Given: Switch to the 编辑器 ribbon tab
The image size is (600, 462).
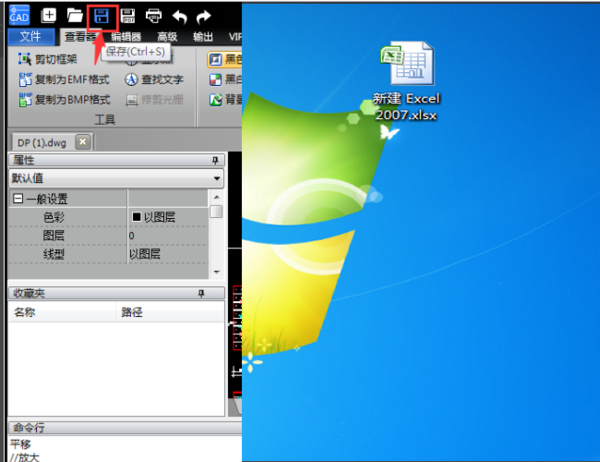Looking at the screenshot, I should 126,37.
